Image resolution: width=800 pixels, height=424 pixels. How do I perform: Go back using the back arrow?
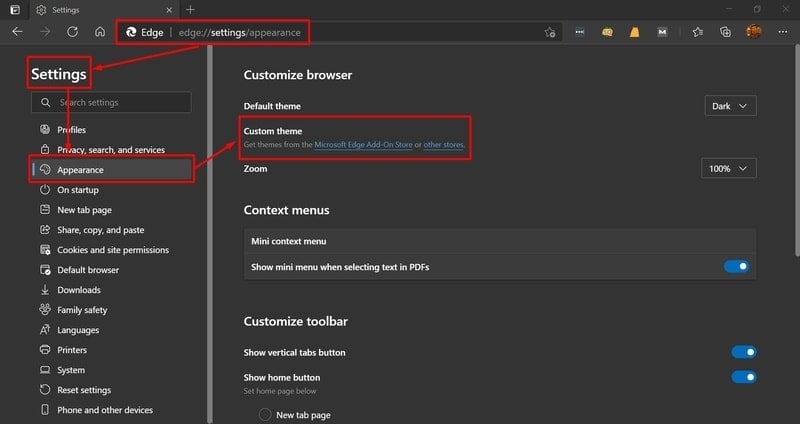click(17, 32)
